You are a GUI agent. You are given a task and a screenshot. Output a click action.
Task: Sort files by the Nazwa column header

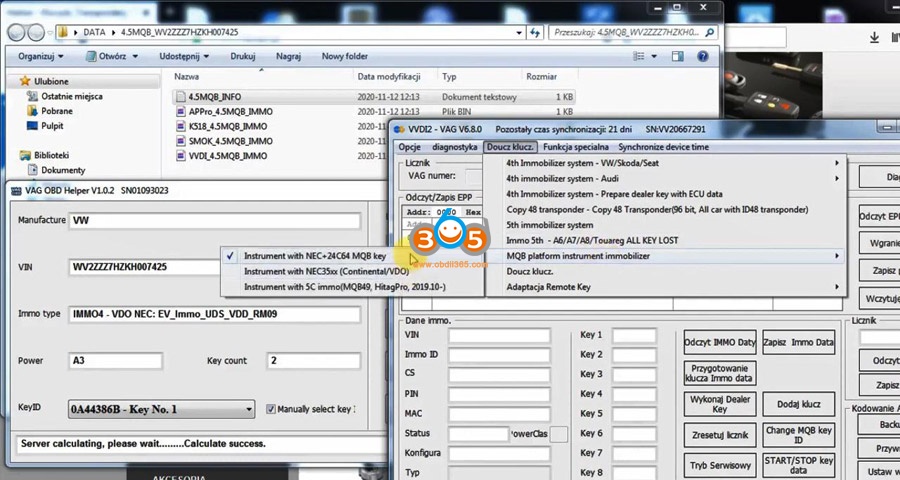187,76
